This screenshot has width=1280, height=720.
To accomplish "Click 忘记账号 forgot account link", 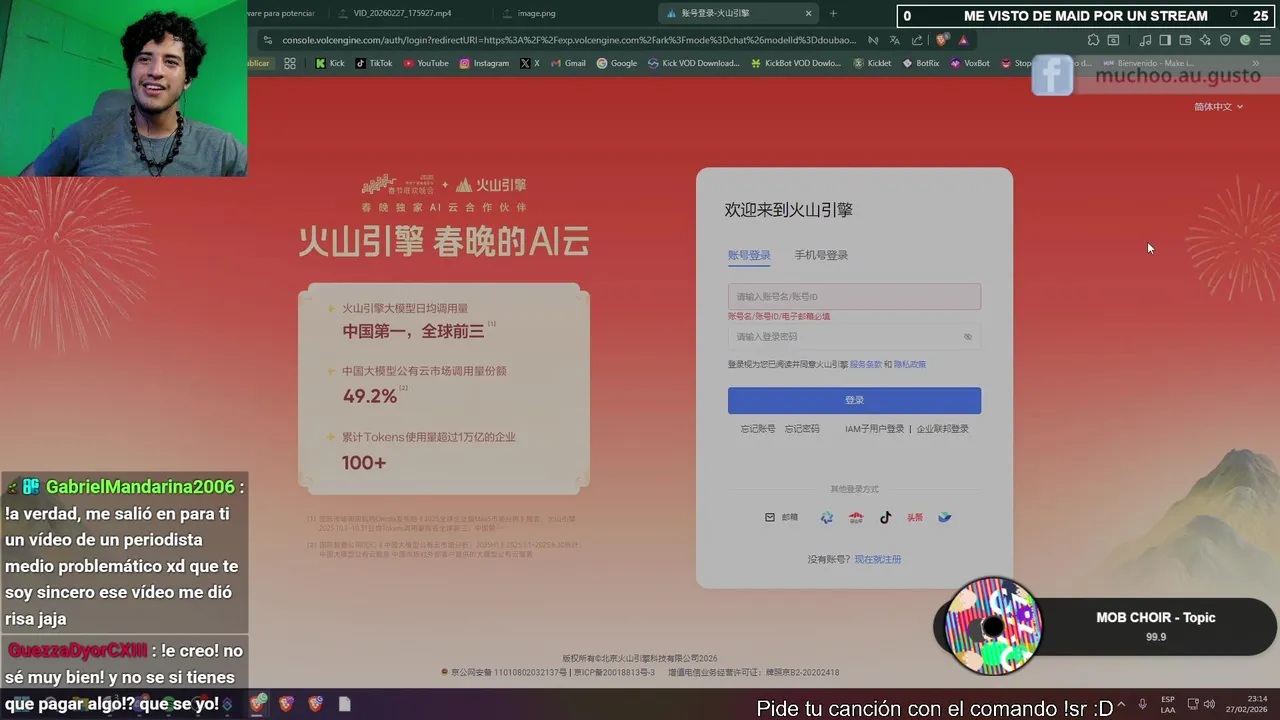I will (757, 429).
